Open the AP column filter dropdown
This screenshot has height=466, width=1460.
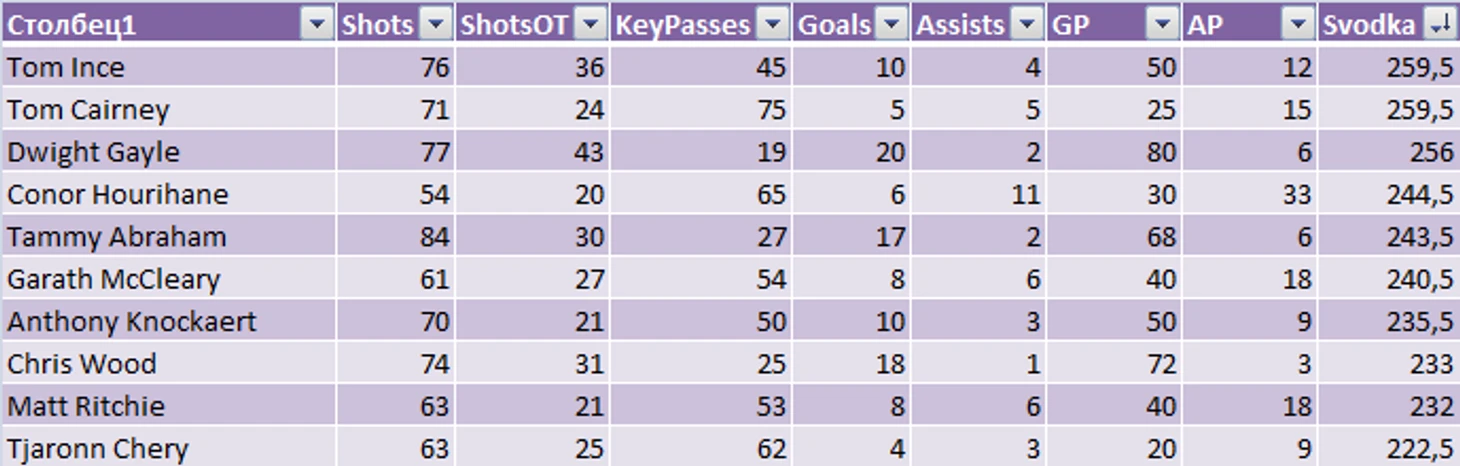pos(1298,25)
